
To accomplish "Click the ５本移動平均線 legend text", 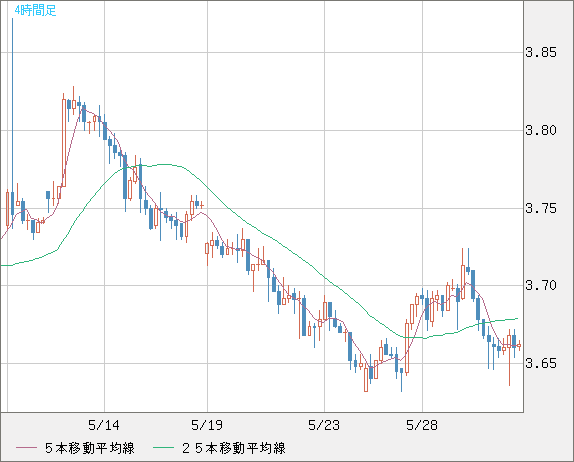I will pos(90,448).
